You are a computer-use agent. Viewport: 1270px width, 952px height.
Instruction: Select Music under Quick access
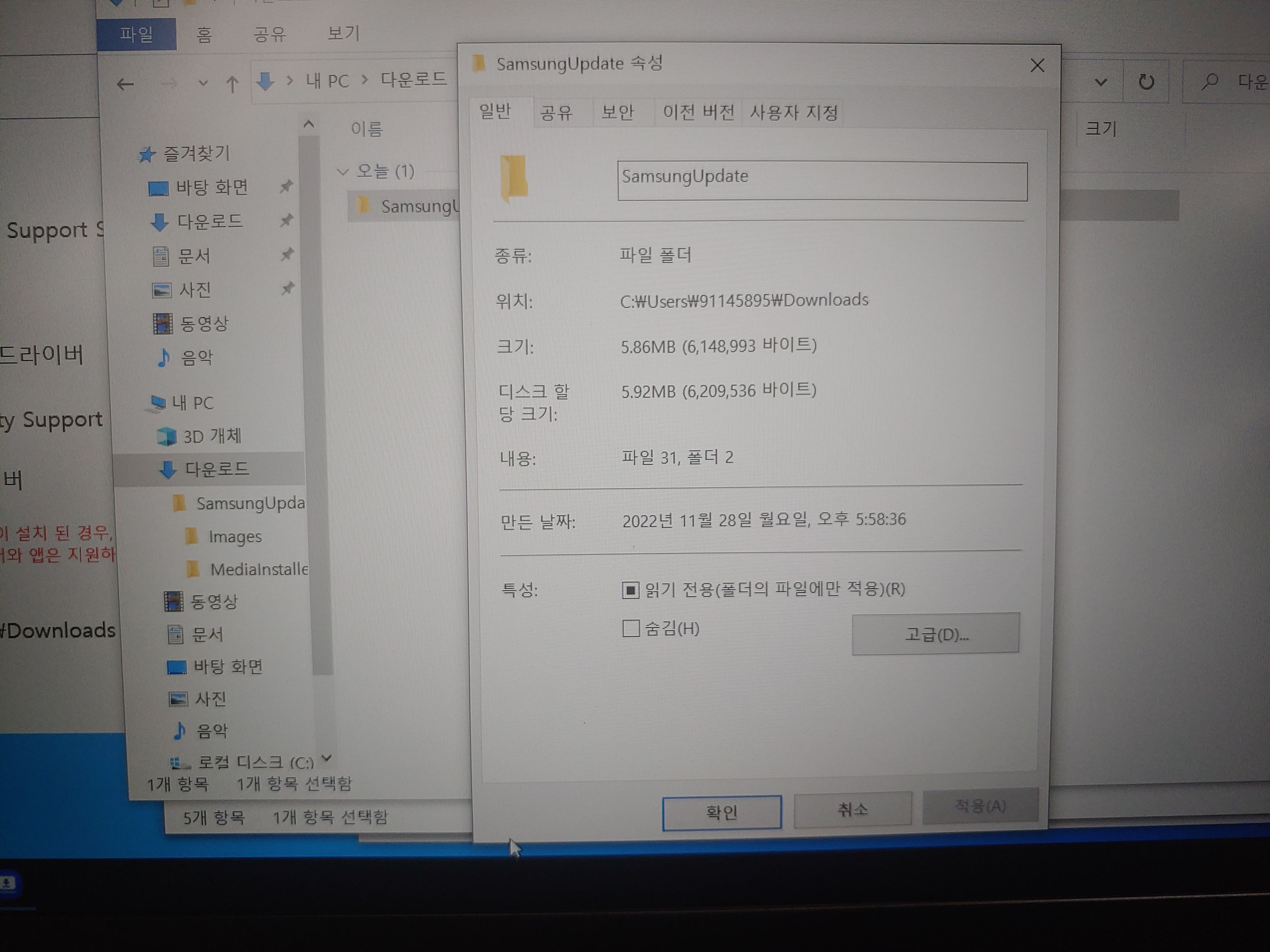pos(196,358)
